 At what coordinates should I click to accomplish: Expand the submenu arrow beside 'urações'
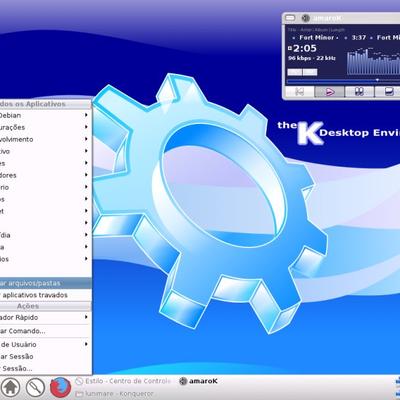coord(86,127)
